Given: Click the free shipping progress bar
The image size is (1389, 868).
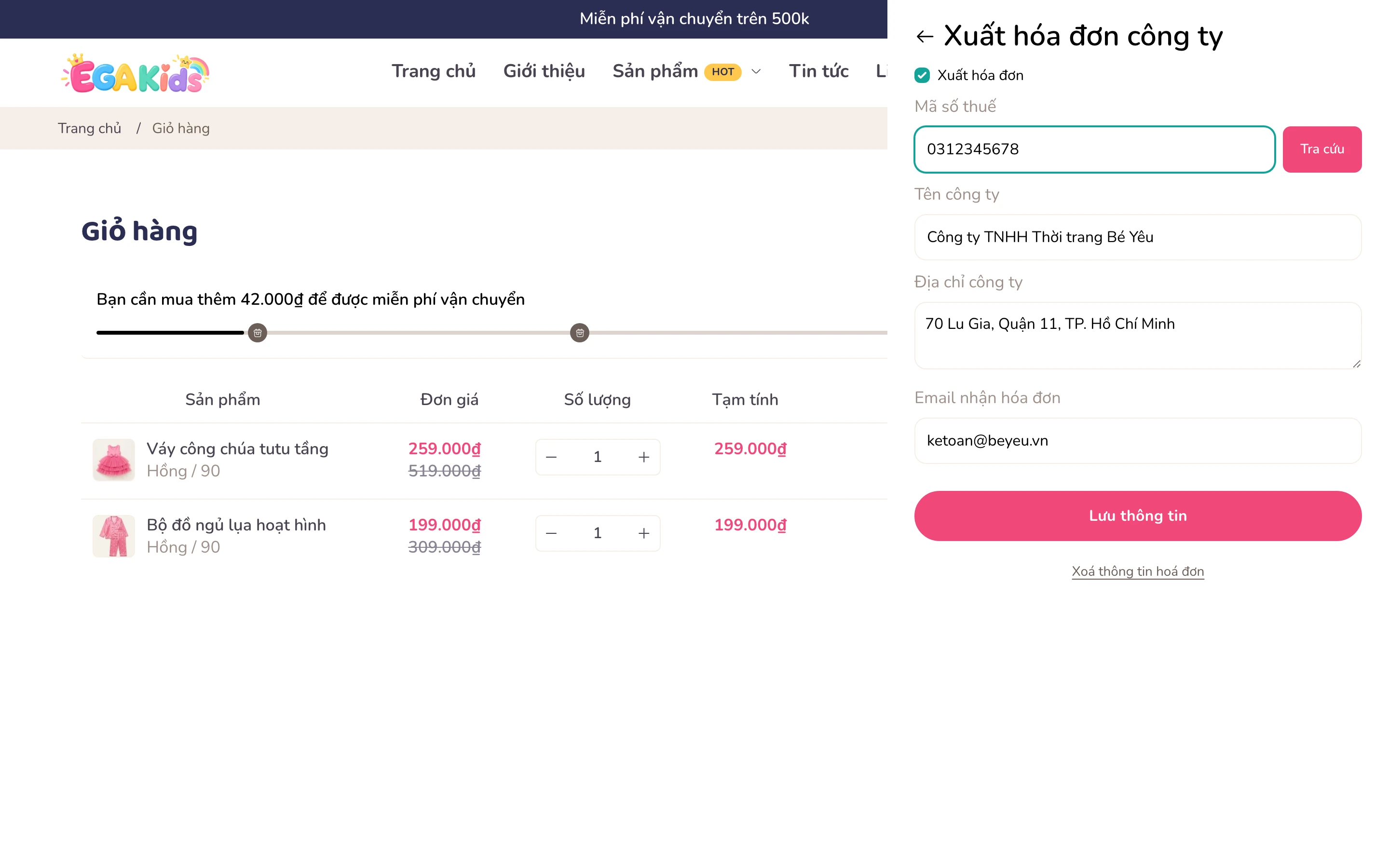Looking at the screenshot, I should tap(492, 332).
